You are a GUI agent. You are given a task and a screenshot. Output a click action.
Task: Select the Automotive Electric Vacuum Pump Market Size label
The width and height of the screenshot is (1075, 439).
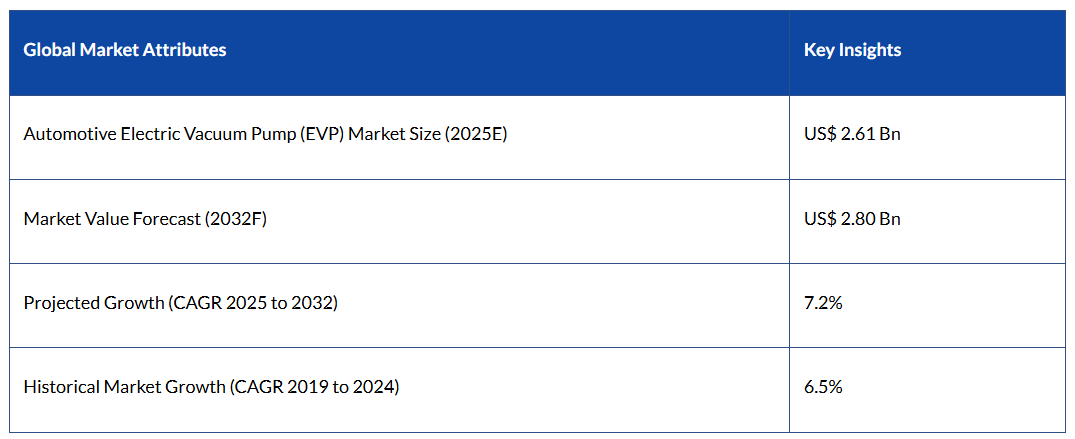[x=265, y=134]
